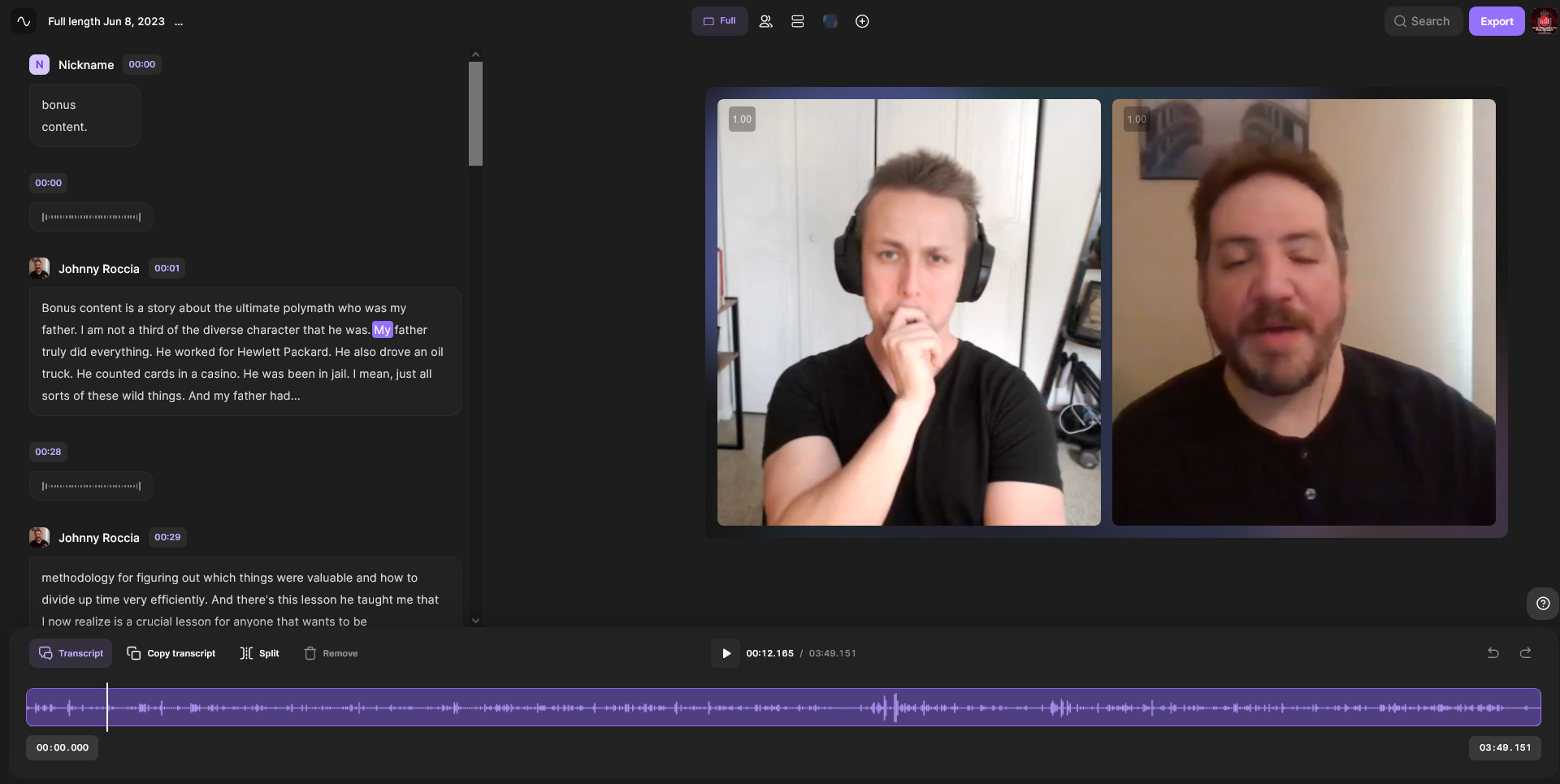Select the 'bonus content.' transcript block
Screen dimensions: 1560x784
pyautogui.click(x=84, y=115)
